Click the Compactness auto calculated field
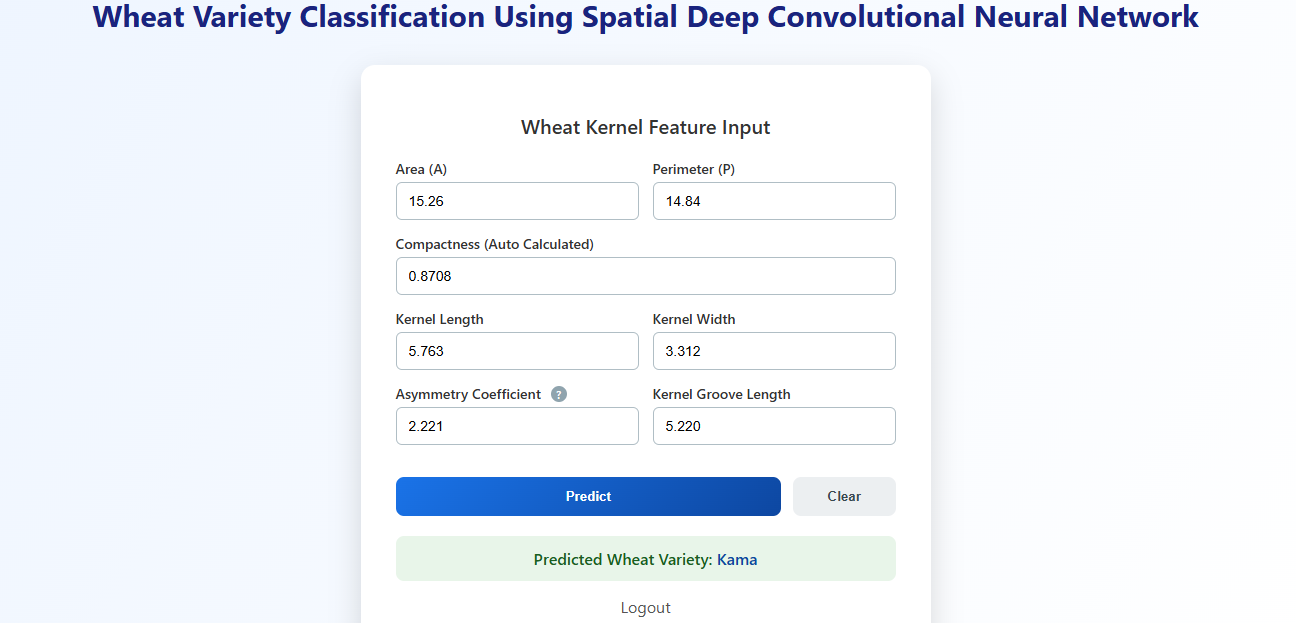Image resolution: width=1296 pixels, height=623 pixels. pyautogui.click(x=646, y=276)
